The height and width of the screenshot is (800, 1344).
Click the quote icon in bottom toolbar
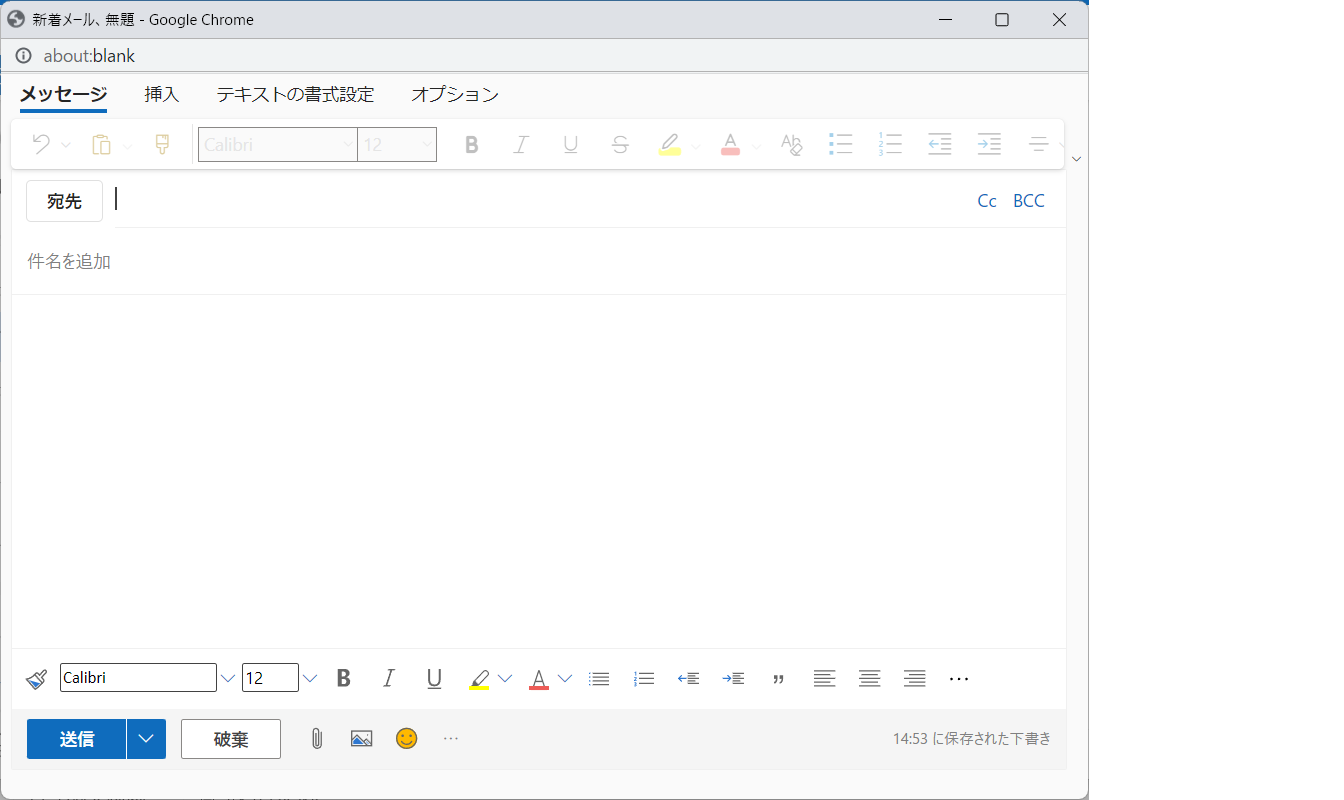[778, 679]
